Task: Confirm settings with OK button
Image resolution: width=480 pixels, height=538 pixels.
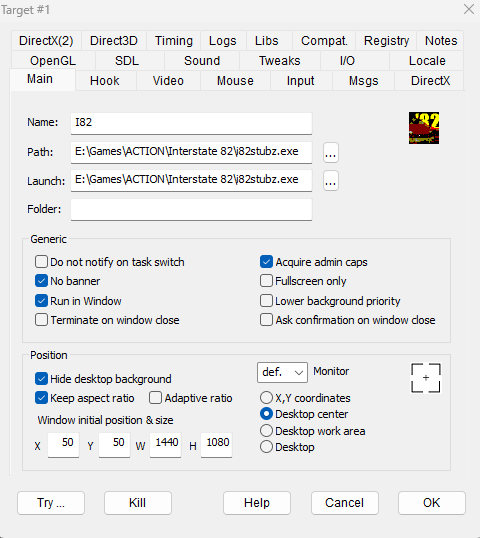Action: 432,503
